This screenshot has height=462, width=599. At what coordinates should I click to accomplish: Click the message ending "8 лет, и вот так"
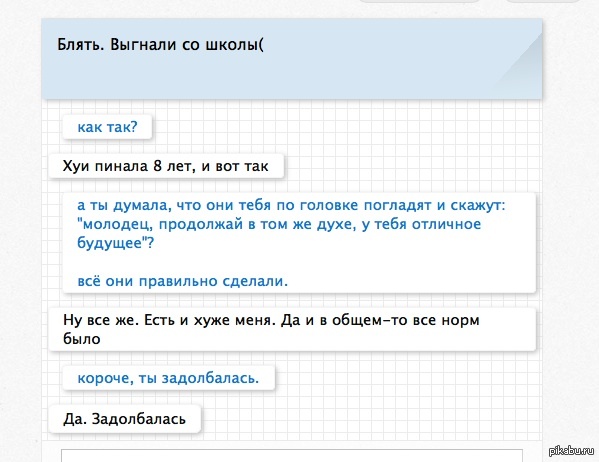click(166, 166)
